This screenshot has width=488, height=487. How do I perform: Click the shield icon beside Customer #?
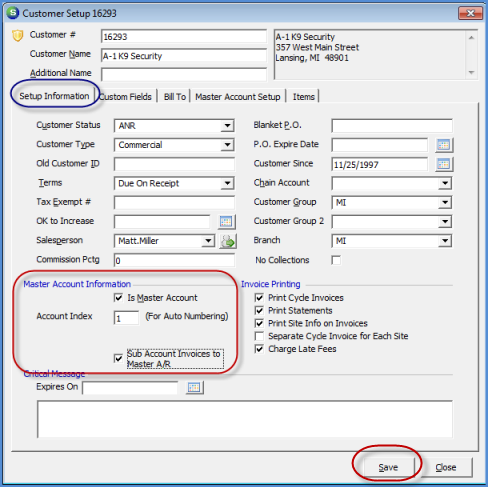[x=17, y=36]
